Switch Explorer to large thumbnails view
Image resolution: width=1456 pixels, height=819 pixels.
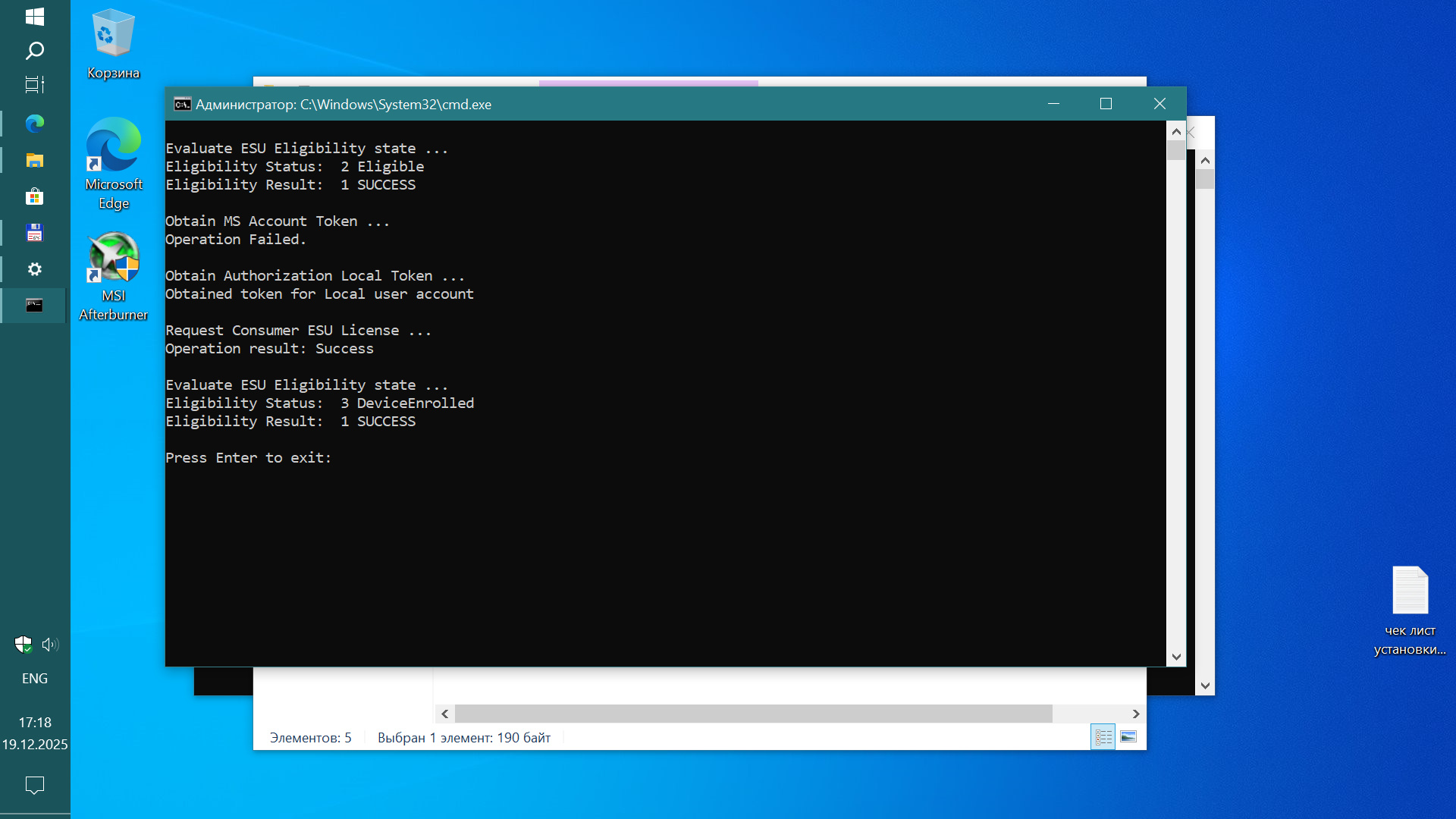point(1128,737)
